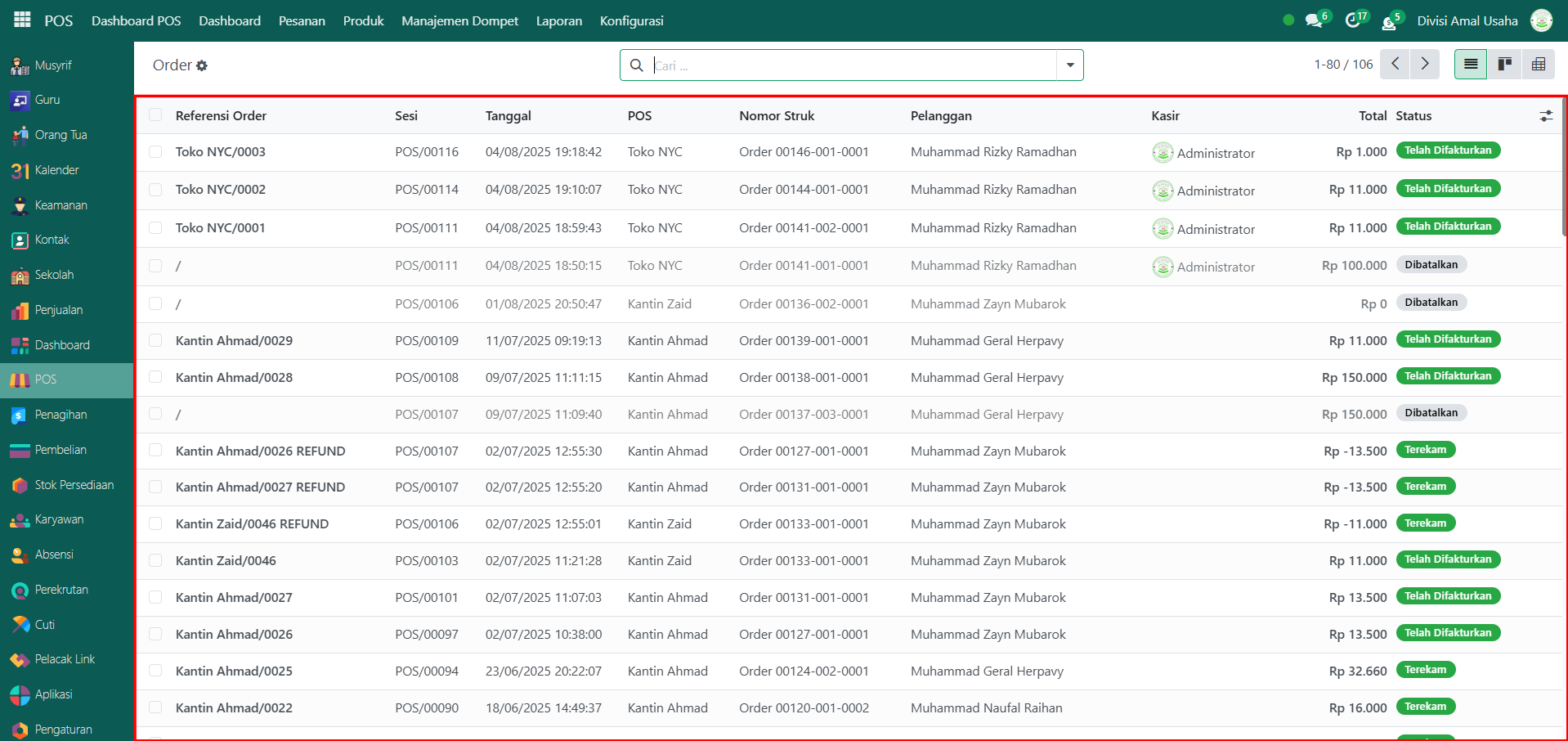Go to next page of orders
Image resolution: width=1568 pixels, height=741 pixels.
click(1425, 64)
